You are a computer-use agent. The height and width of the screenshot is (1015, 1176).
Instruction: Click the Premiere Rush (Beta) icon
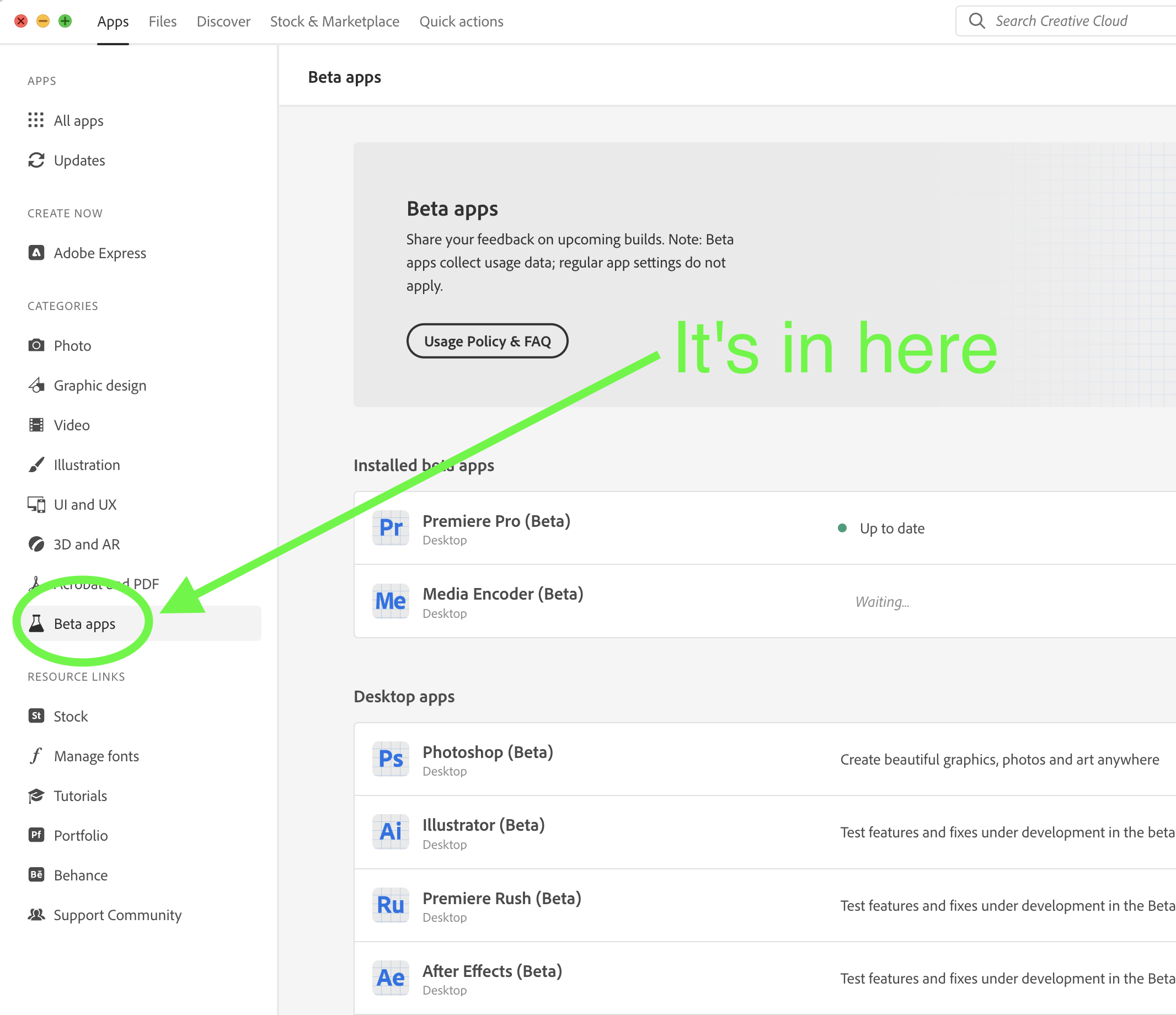point(391,905)
